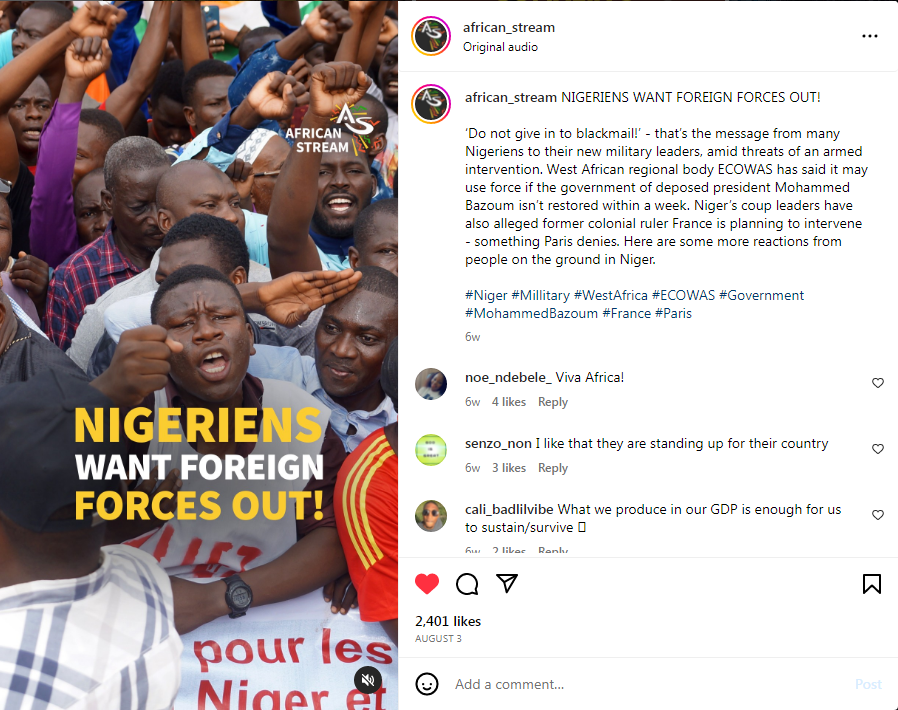The image size is (898, 710).
Task: Open Original audio link
Action: pos(501,47)
